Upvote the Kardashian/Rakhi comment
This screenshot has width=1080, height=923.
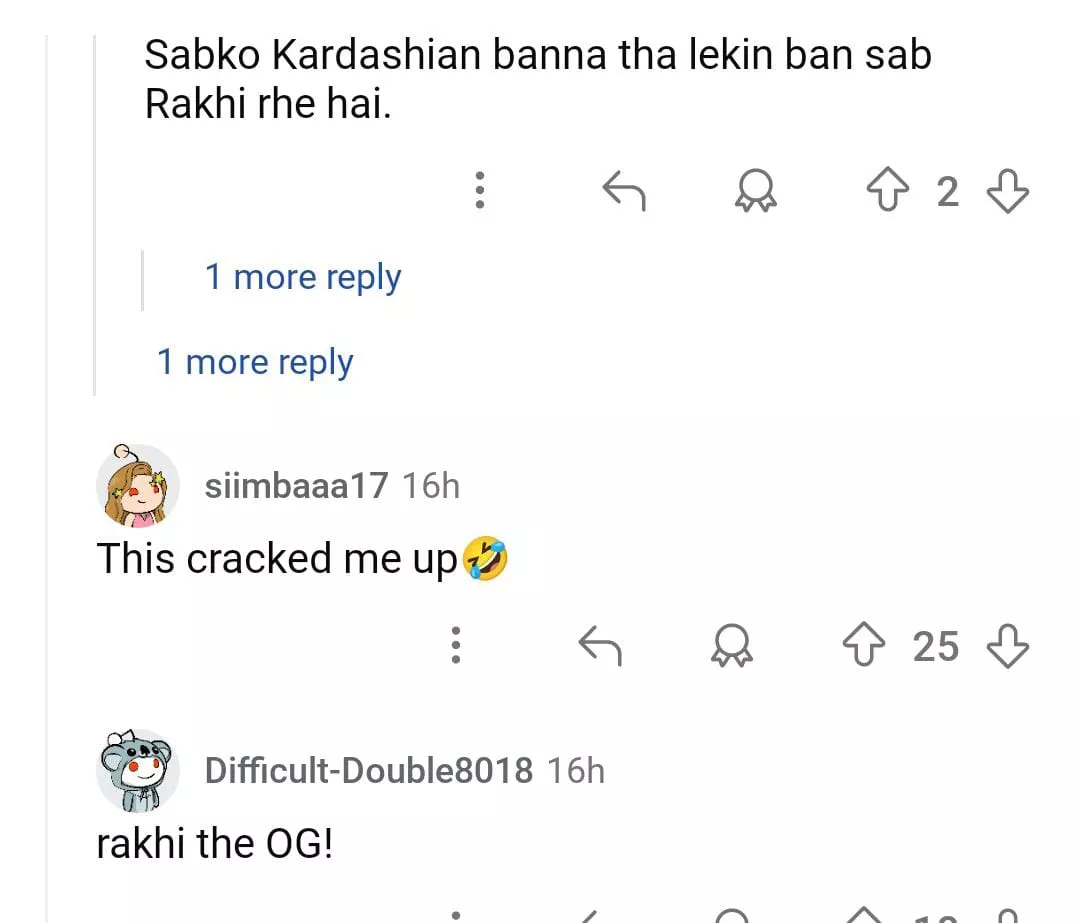point(888,190)
